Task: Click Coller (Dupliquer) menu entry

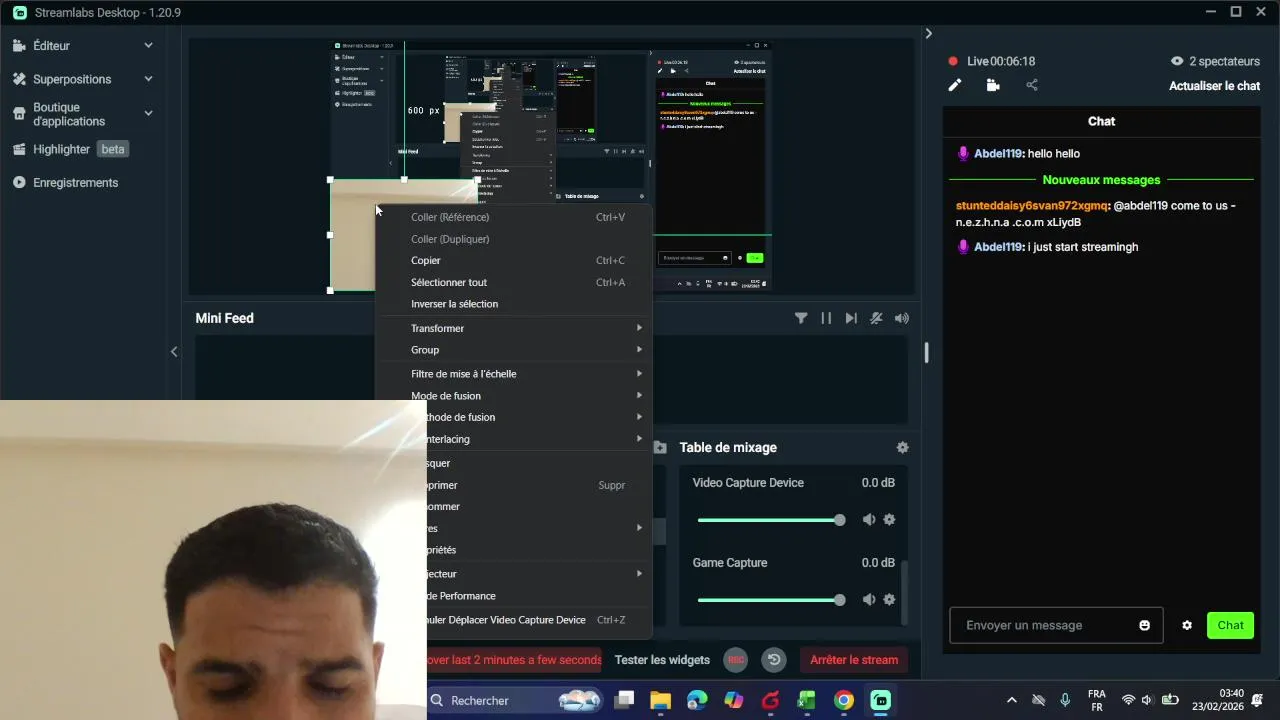Action: pos(513,239)
